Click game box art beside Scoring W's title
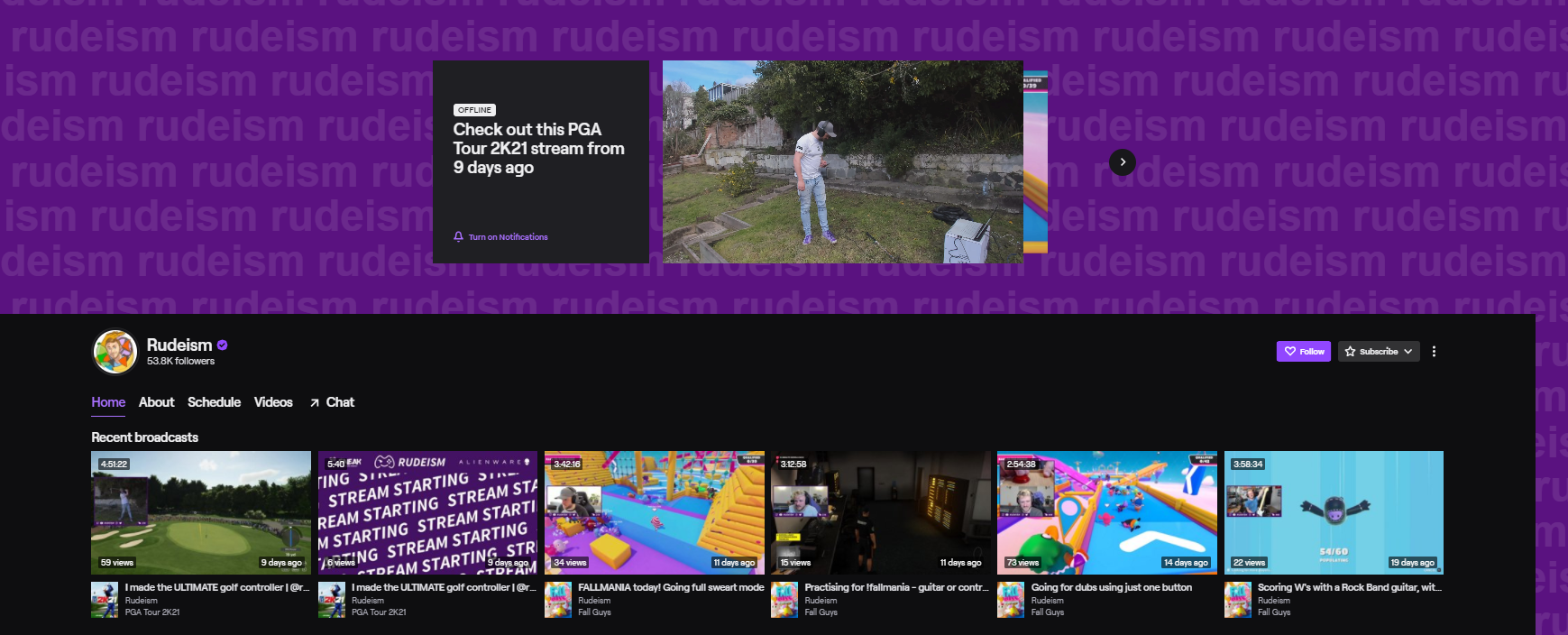Screen dimensions: 1568x635 pos(1237,600)
